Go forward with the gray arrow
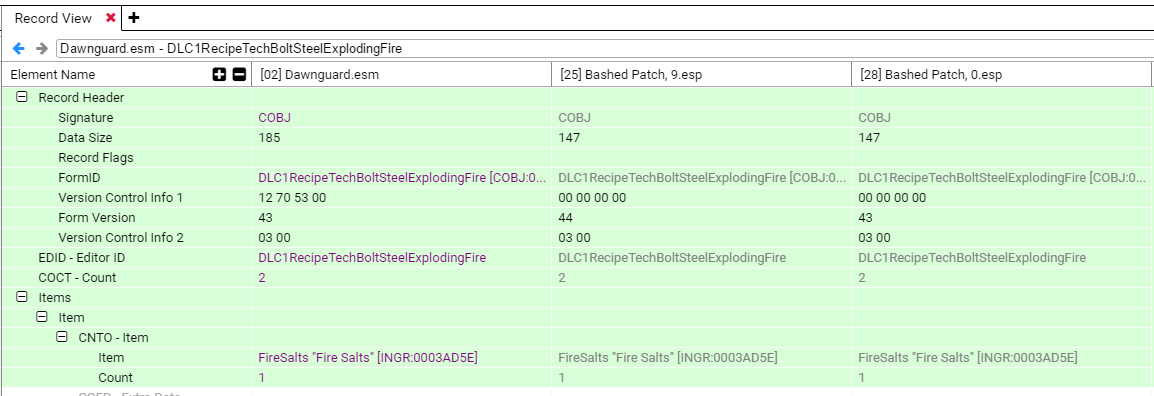Image resolution: width=1154 pixels, height=396 pixels. [x=42, y=49]
